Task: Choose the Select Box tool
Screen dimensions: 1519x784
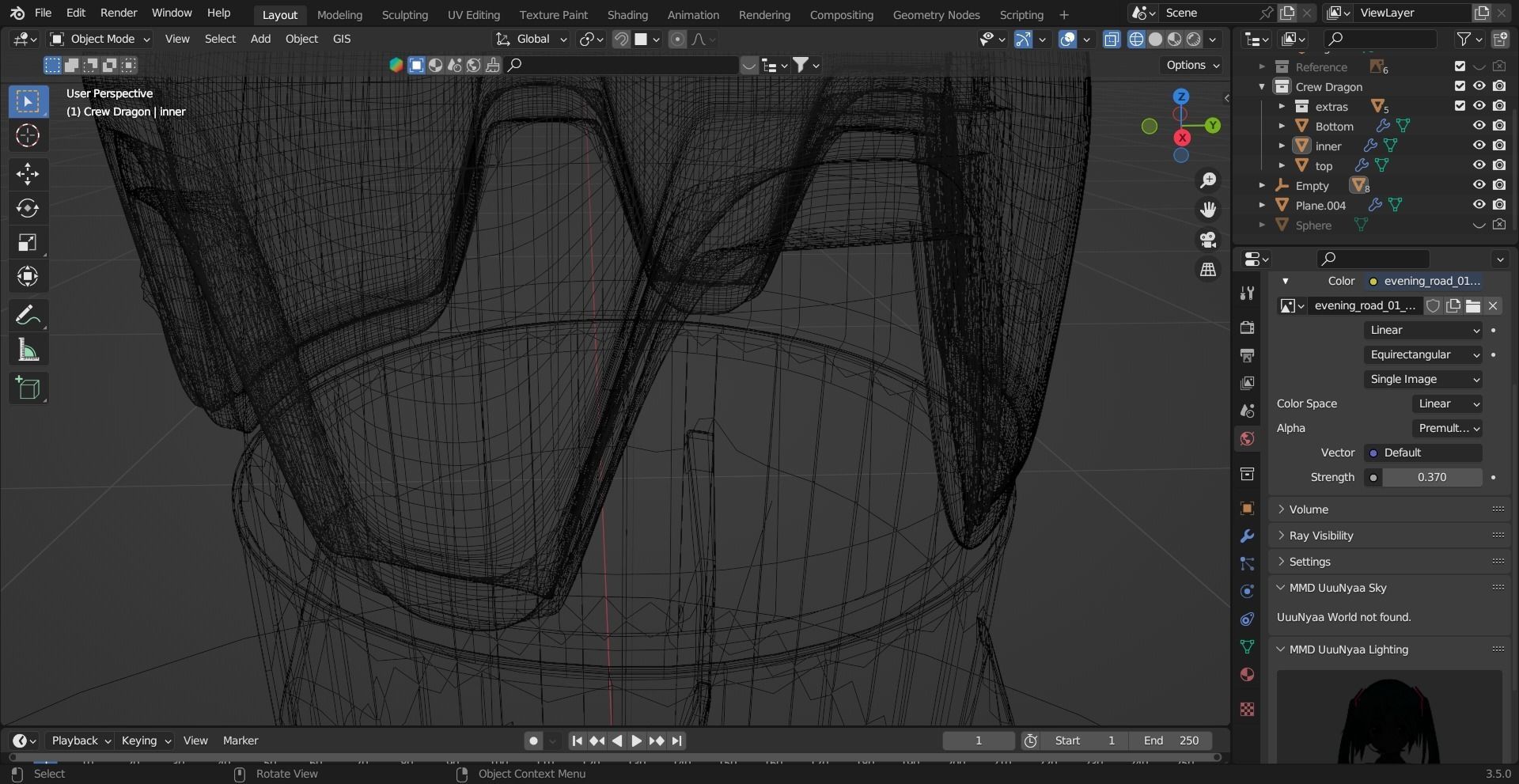Action: (x=28, y=101)
